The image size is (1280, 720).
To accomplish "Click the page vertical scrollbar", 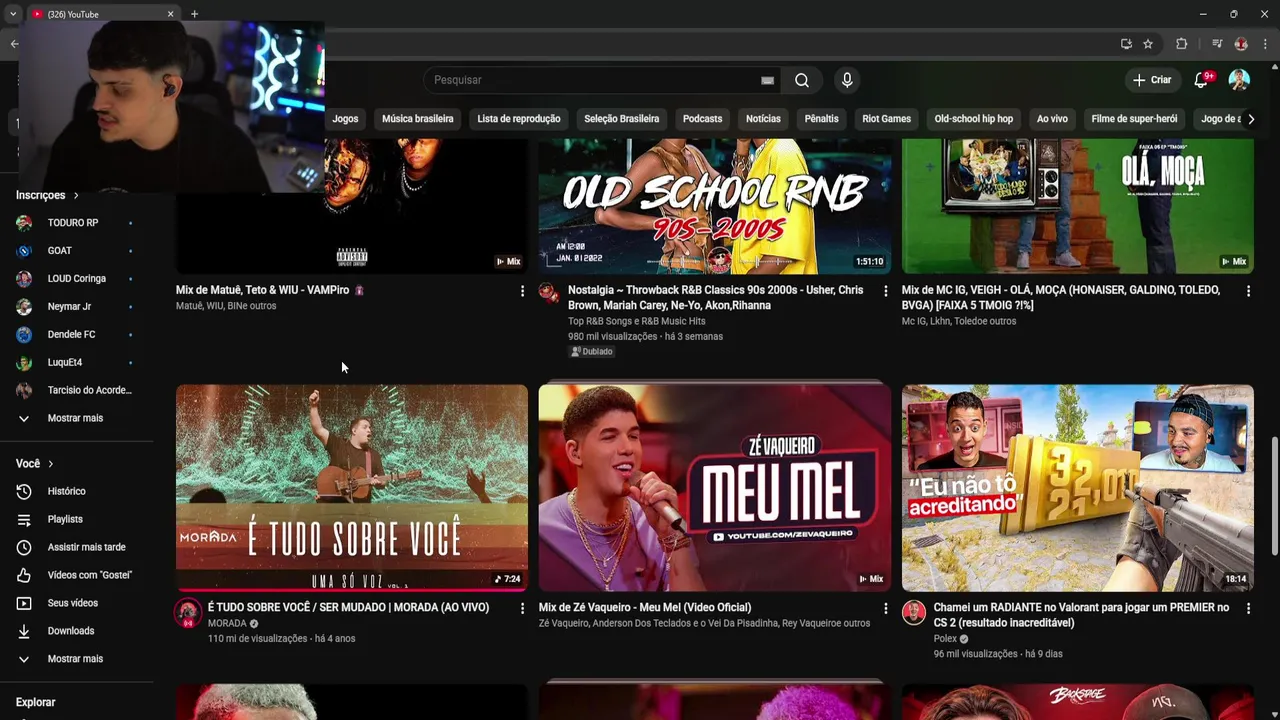I will pyautogui.click(x=1274, y=495).
